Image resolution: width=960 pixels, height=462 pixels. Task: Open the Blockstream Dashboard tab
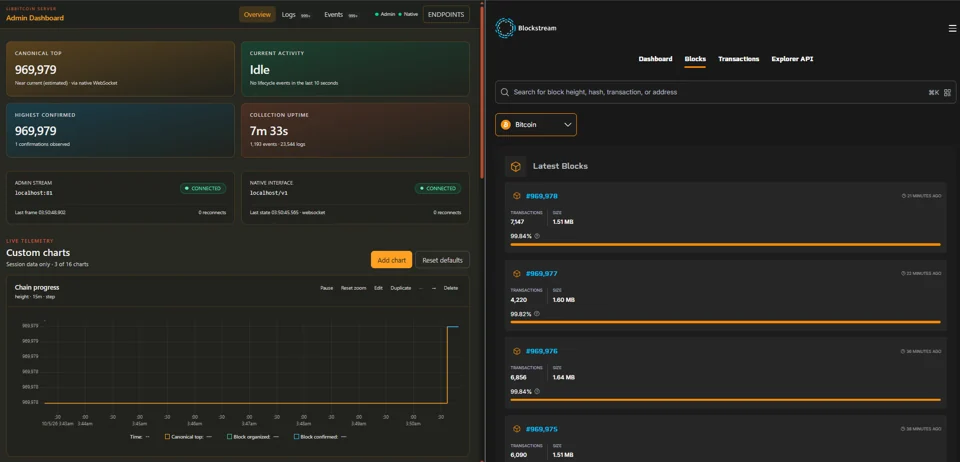(655, 59)
